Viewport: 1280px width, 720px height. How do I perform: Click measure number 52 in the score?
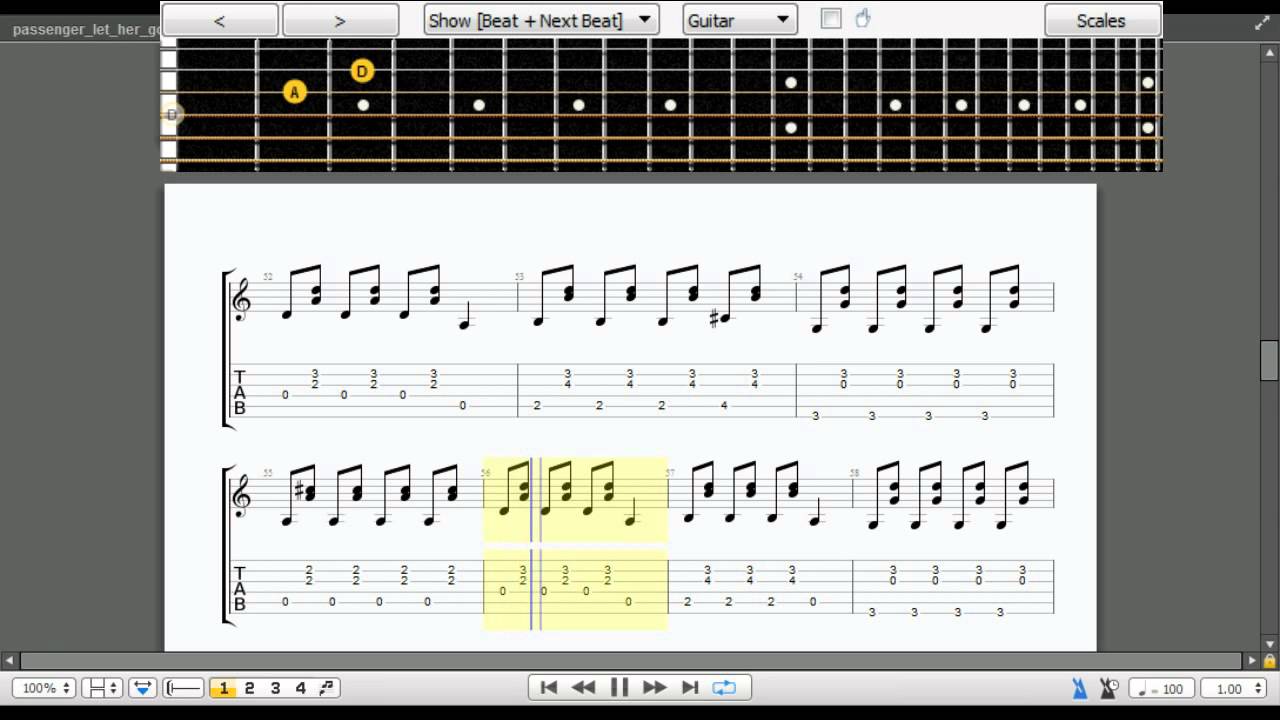[x=268, y=277]
